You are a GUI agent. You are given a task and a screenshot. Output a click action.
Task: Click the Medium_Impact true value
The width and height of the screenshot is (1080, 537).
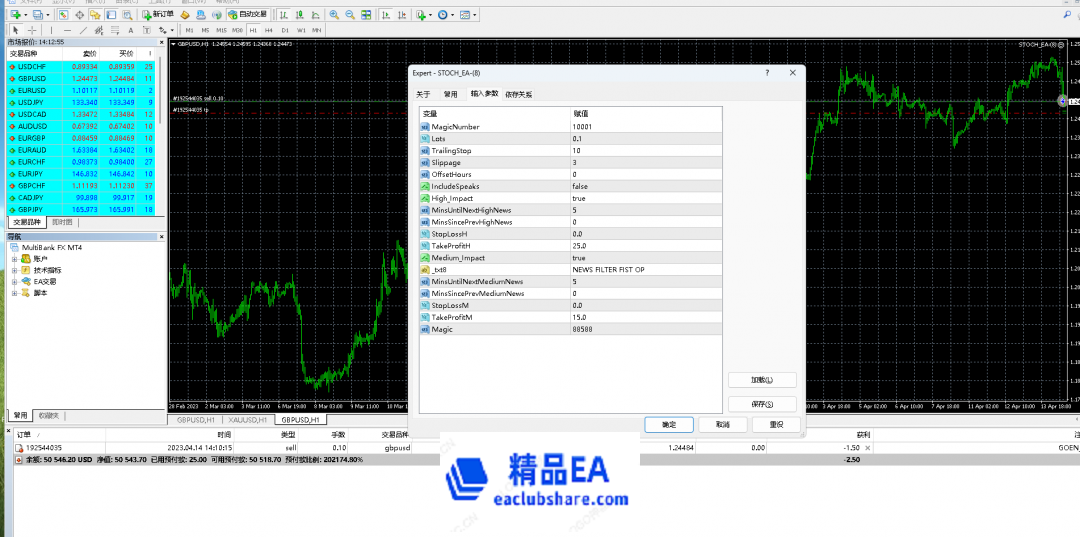[x=645, y=257]
